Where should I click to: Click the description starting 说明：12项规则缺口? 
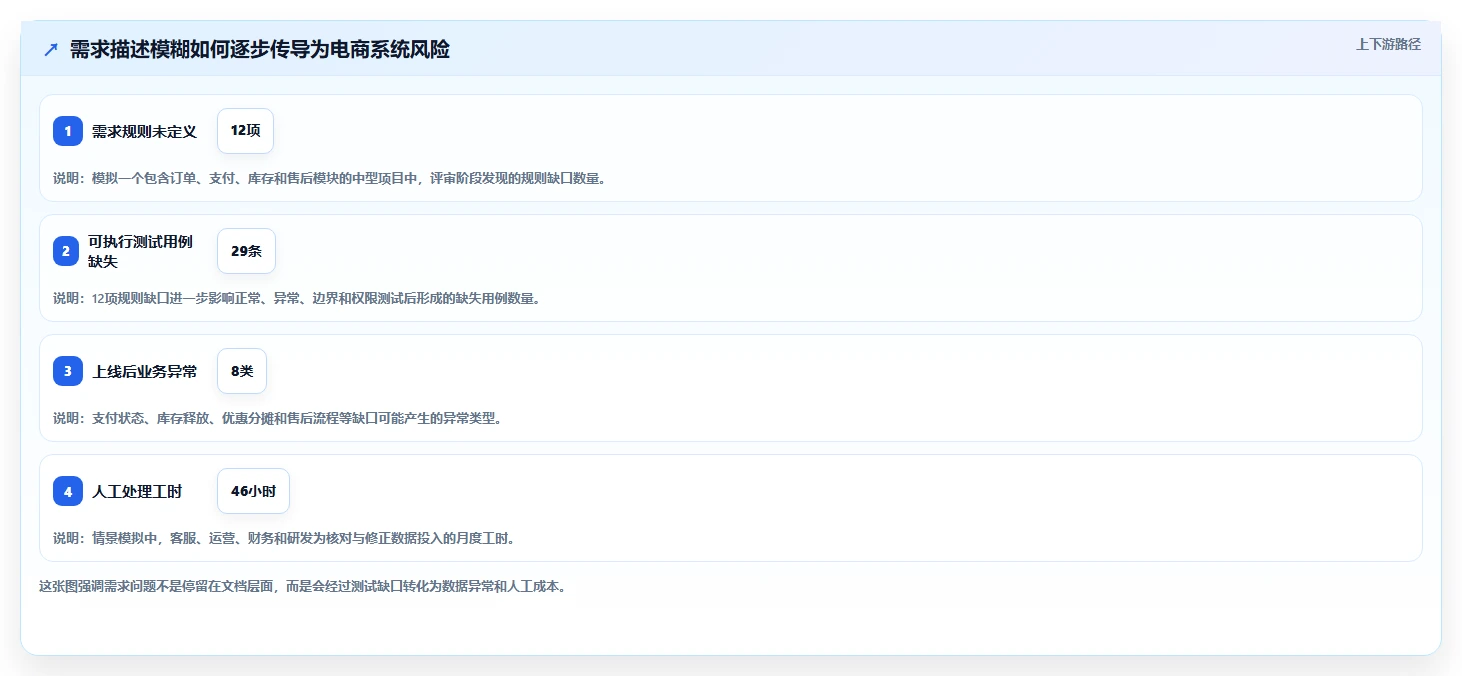click(x=297, y=298)
